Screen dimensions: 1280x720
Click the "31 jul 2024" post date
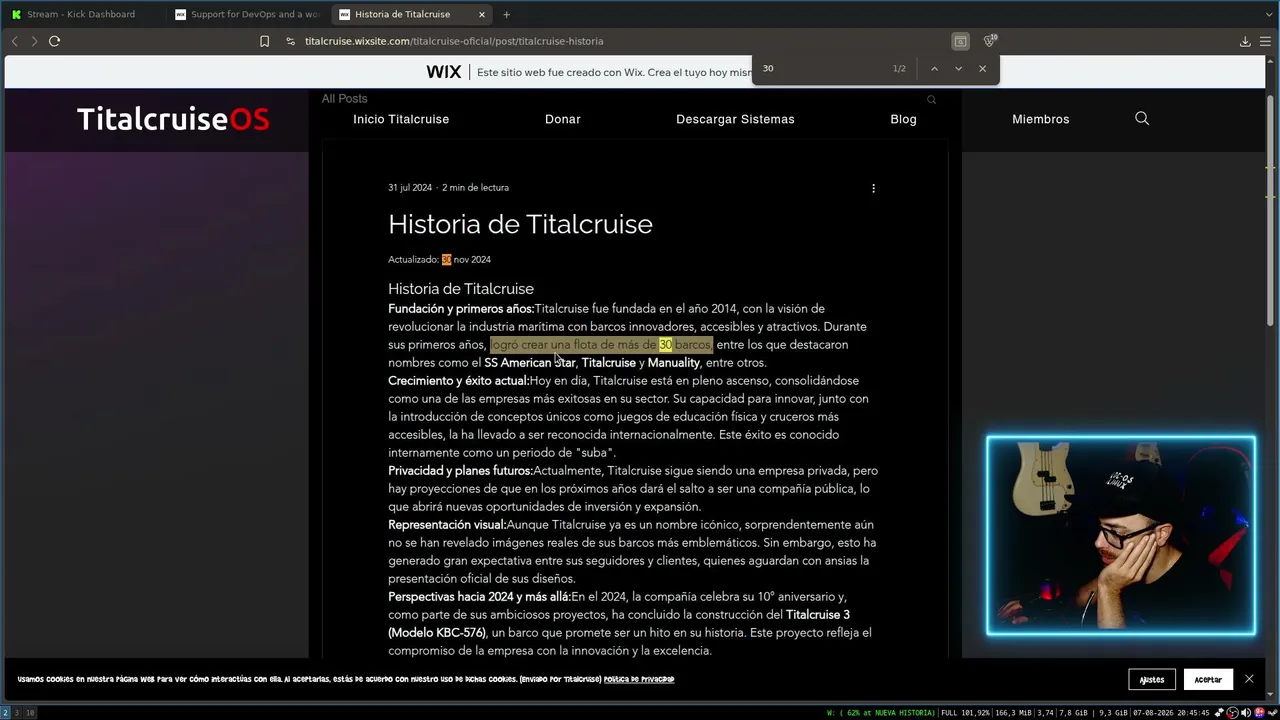[x=410, y=188]
